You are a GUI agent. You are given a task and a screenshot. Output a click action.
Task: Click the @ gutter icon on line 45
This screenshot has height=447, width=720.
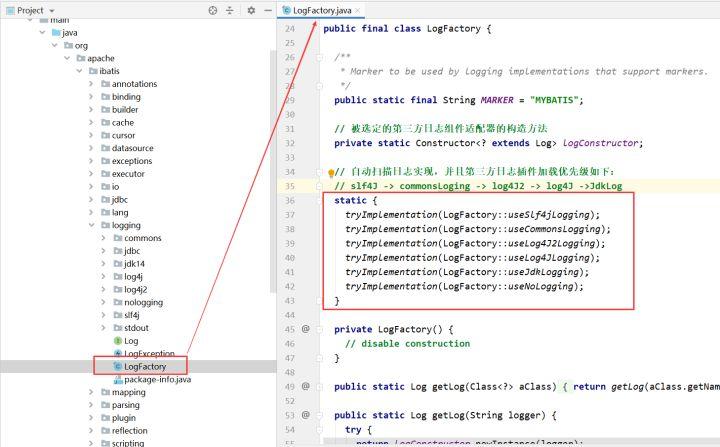point(306,328)
